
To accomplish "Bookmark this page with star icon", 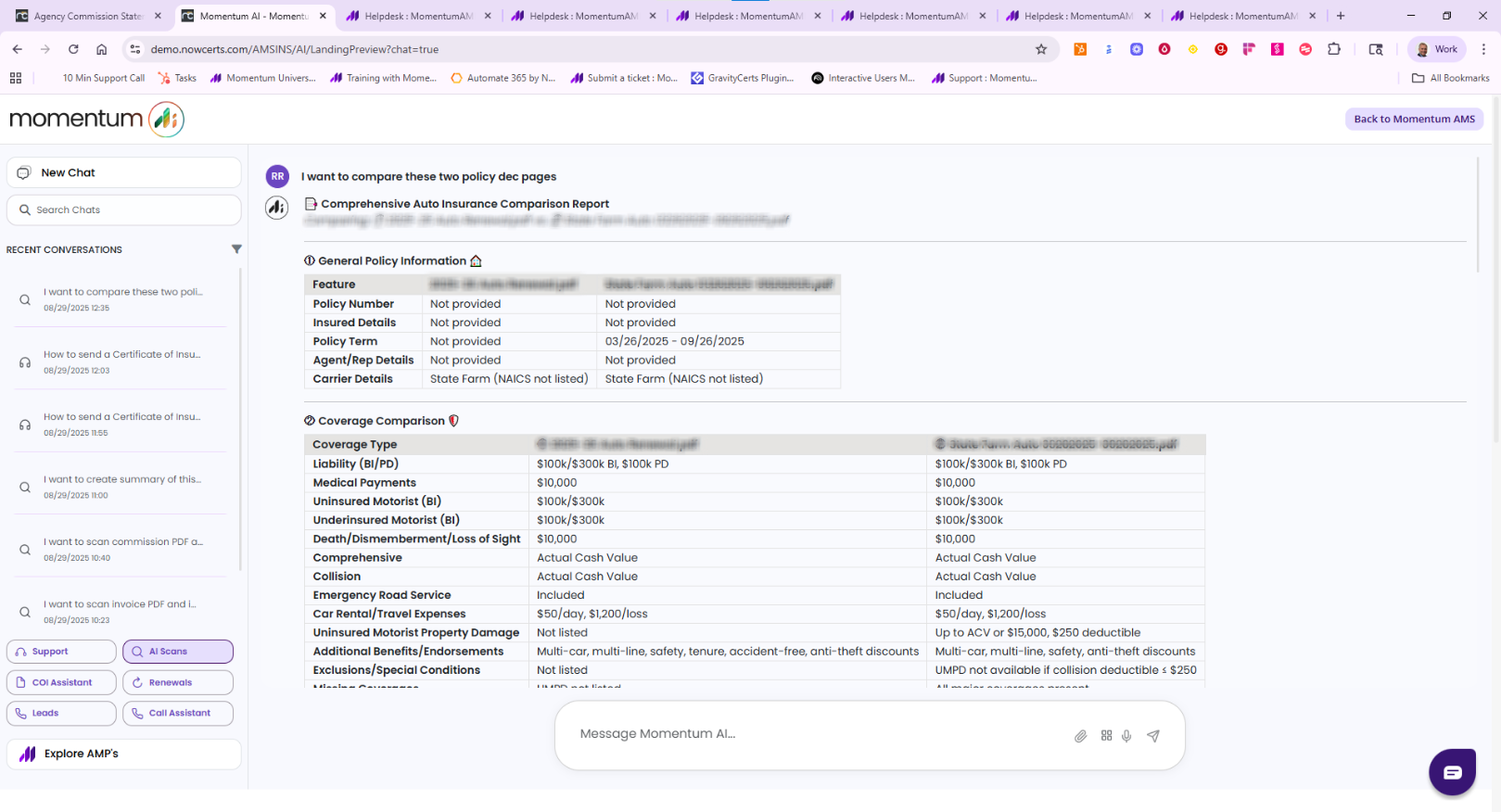I will point(1041,49).
